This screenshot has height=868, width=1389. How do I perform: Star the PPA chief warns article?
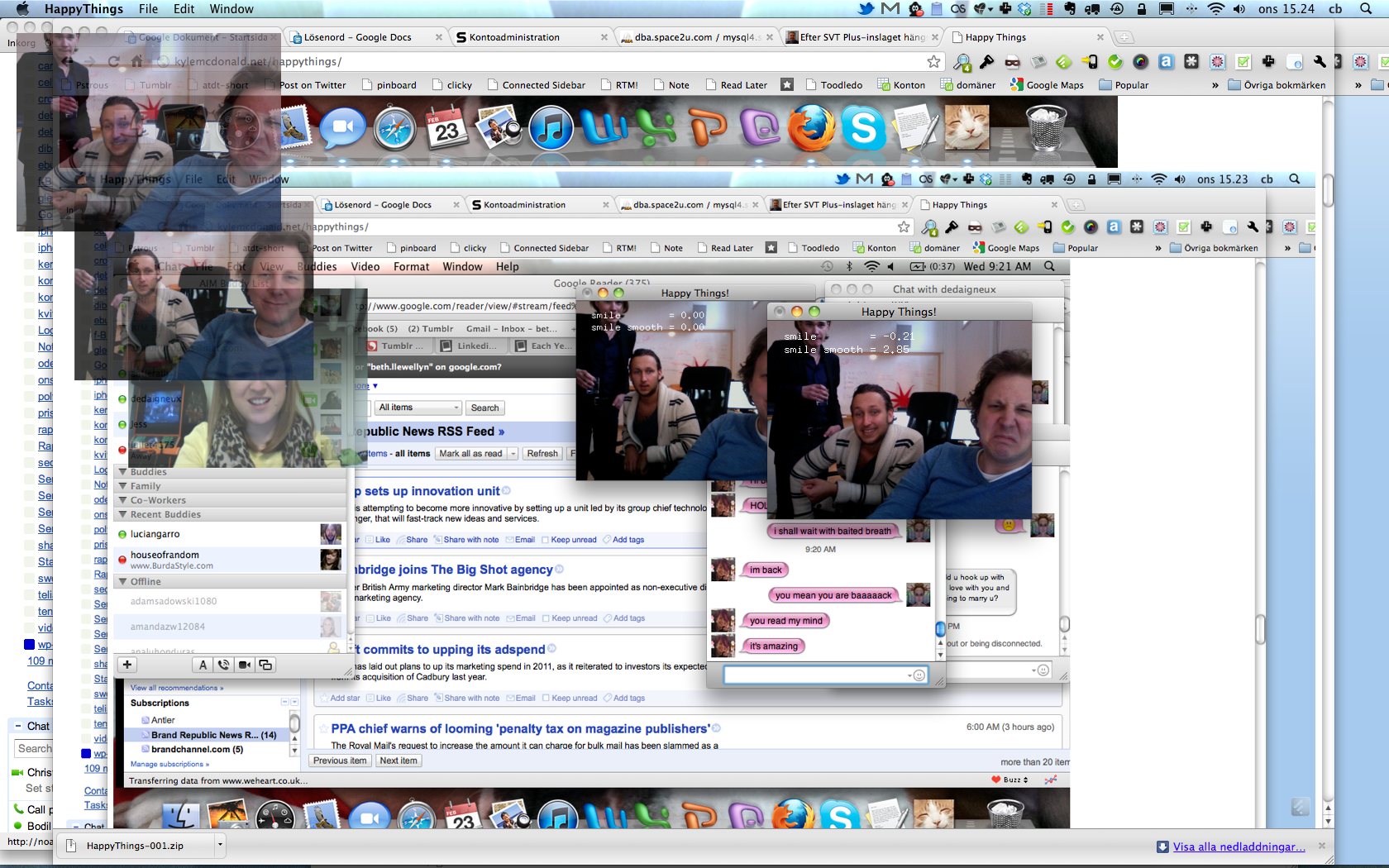tap(322, 728)
